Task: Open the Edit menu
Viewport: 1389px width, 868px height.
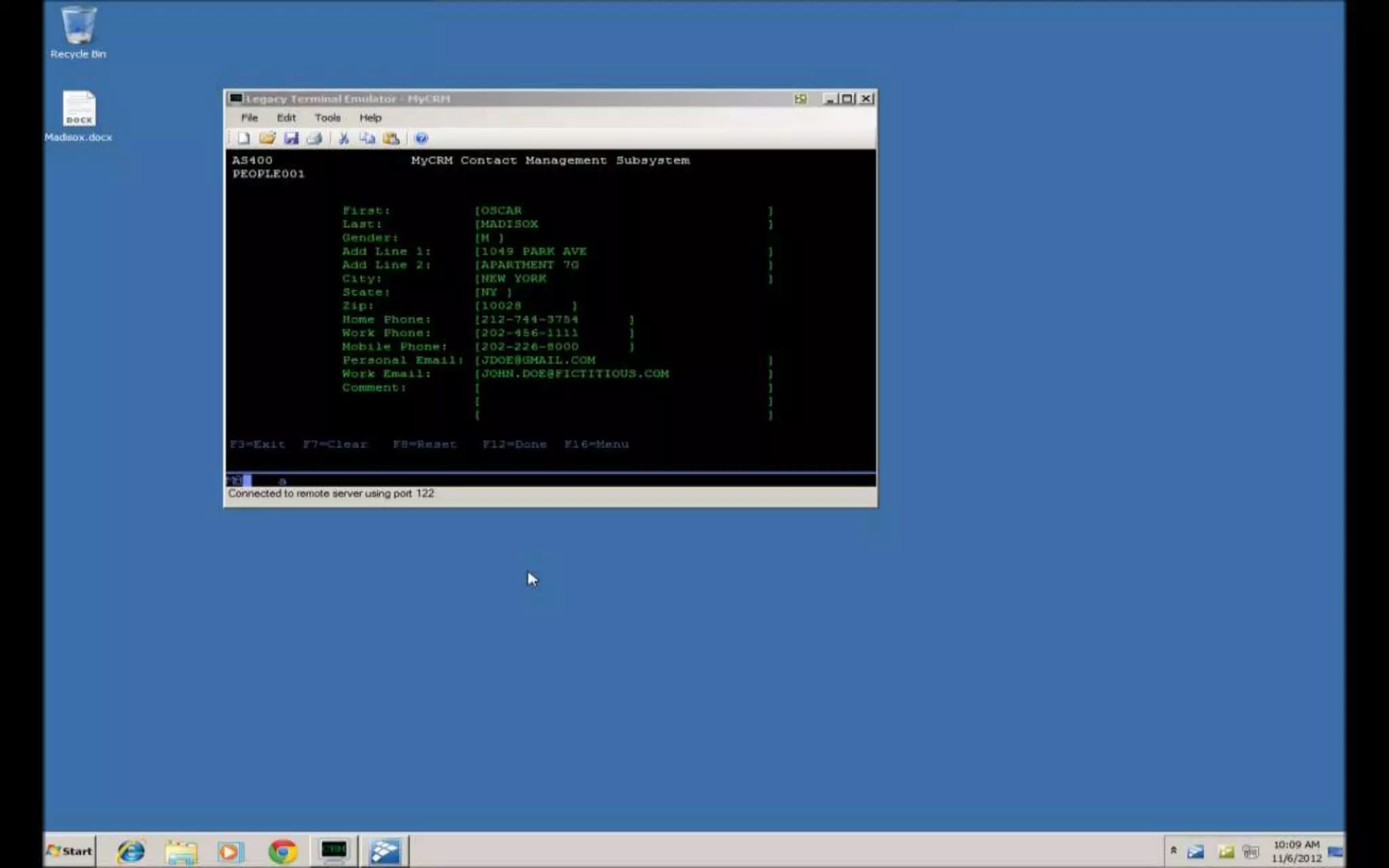Action: tap(286, 117)
